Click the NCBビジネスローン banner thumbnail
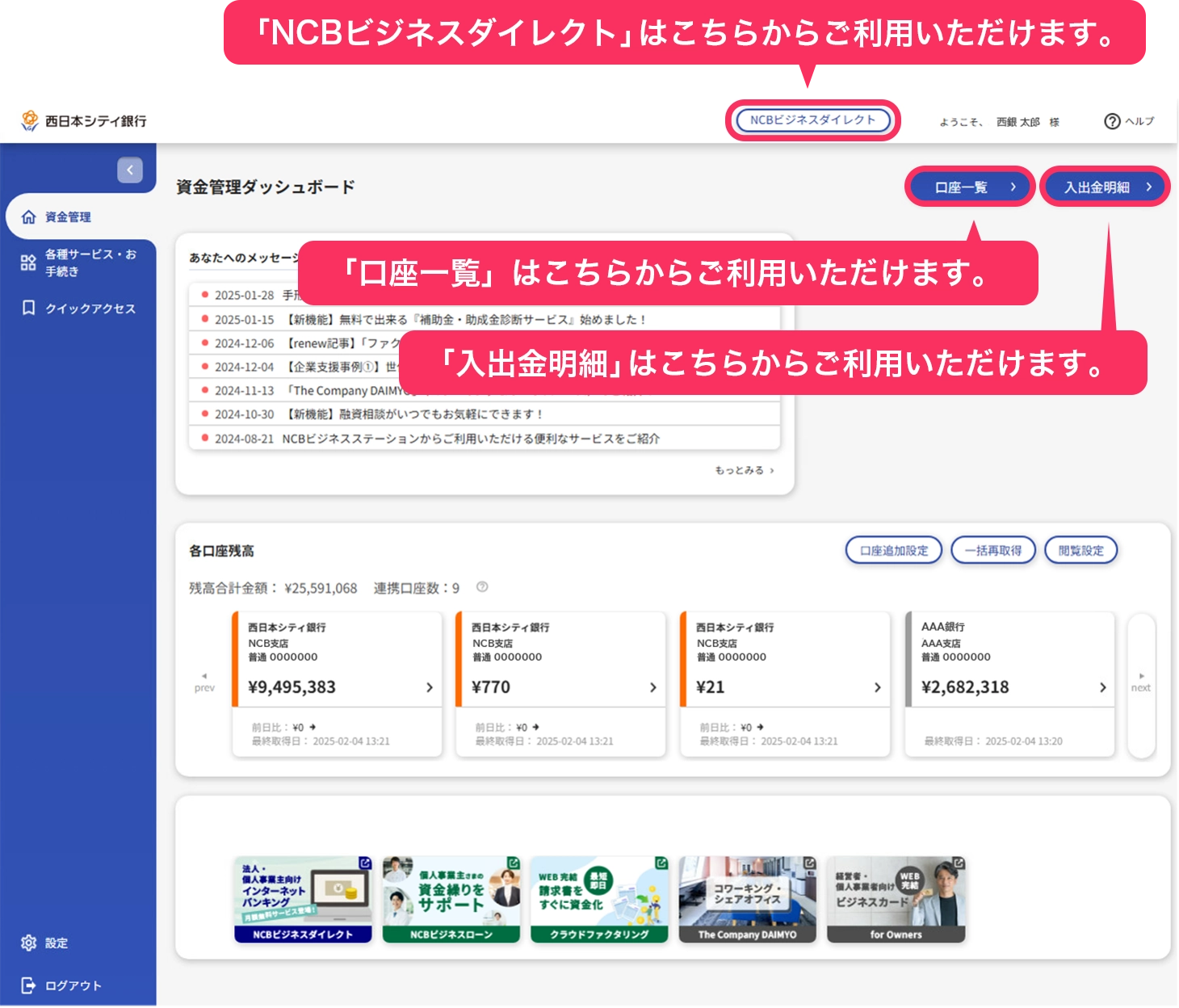Image resolution: width=1179 pixels, height=1008 pixels. [451, 900]
